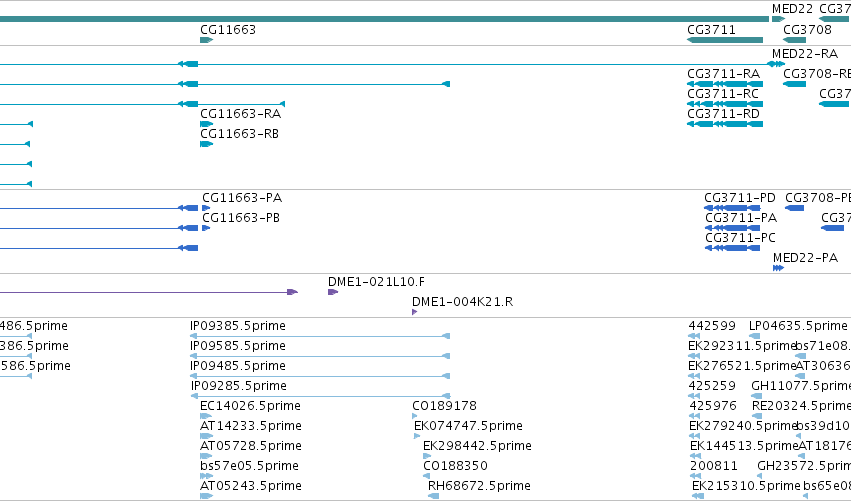851x501 pixels.
Task: Click the DME1-021L10.F feature label
Action: [376, 282]
